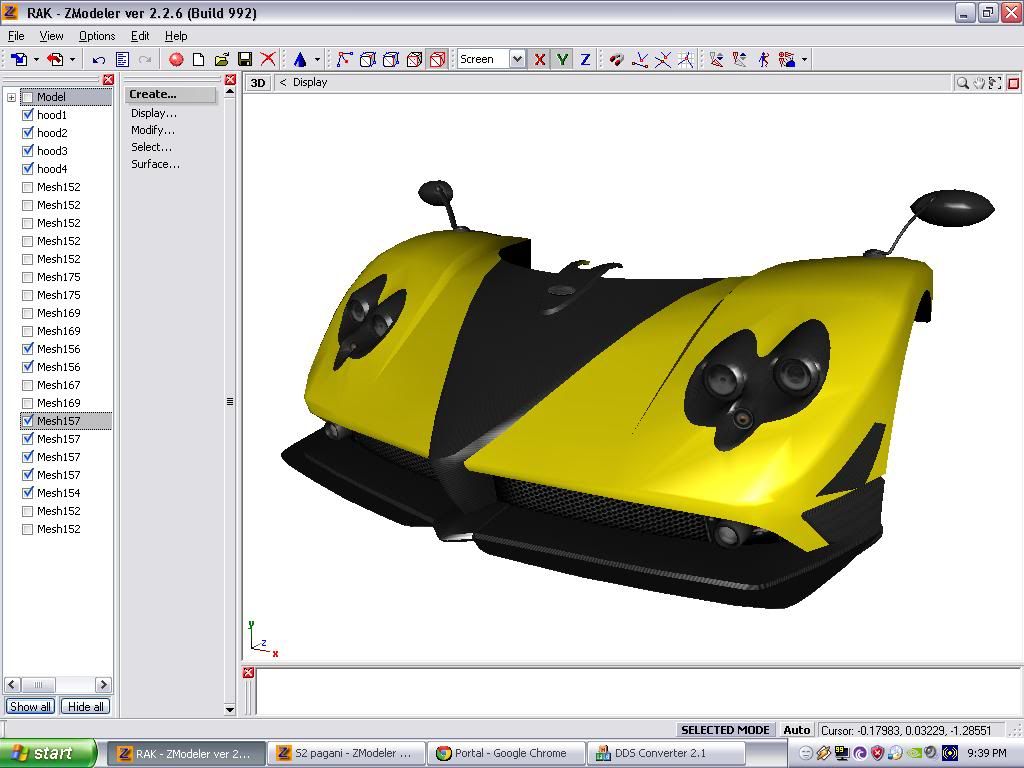Uncheck the hood1 object checkbox
This screenshot has height=768, width=1024.
[28, 115]
